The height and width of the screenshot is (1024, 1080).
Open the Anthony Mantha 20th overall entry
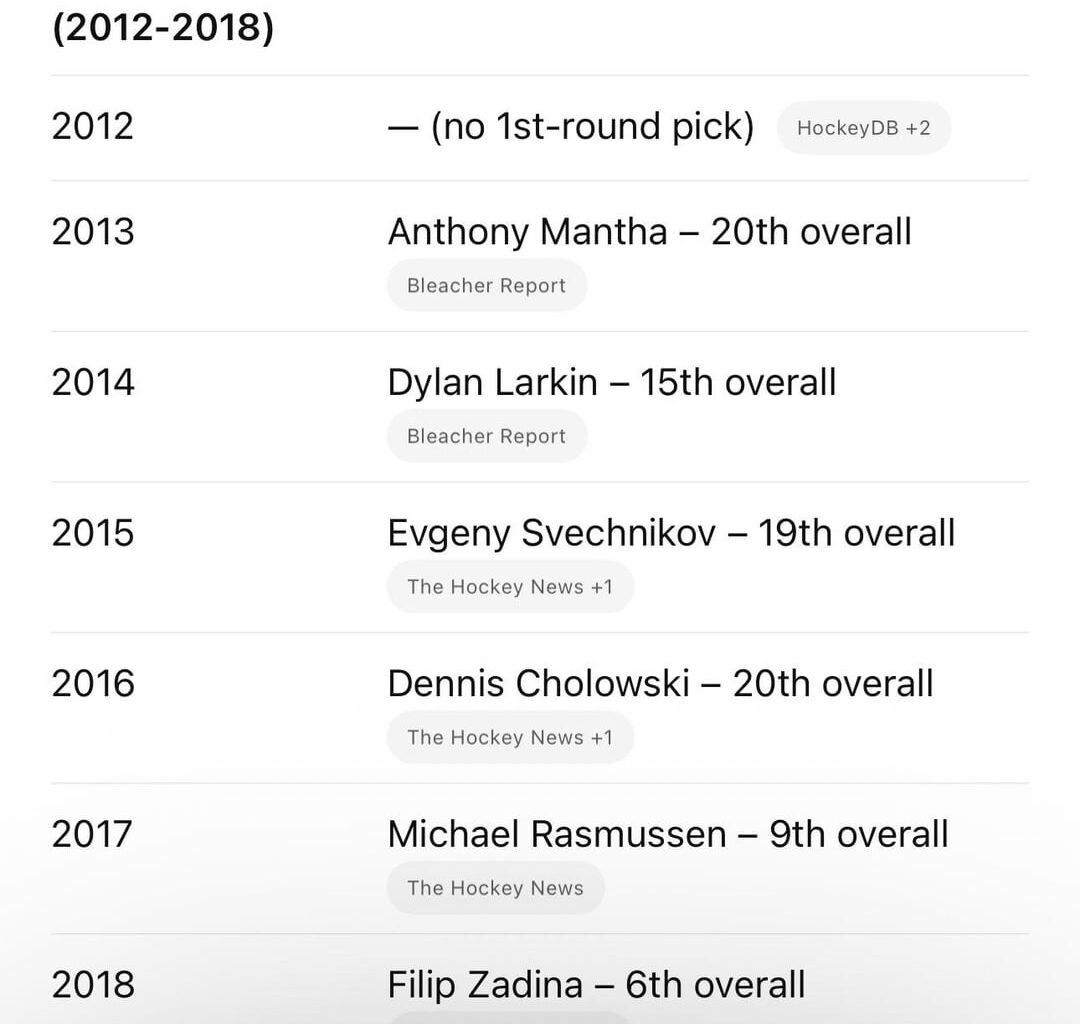[650, 231]
